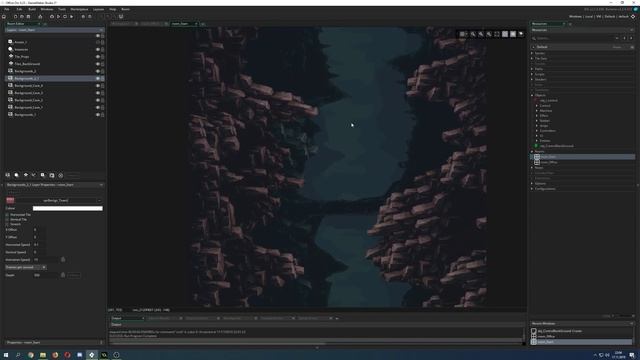The width and height of the screenshot is (640, 360).
Task: Click the target manager icon top right
Action: pos(633,17)
